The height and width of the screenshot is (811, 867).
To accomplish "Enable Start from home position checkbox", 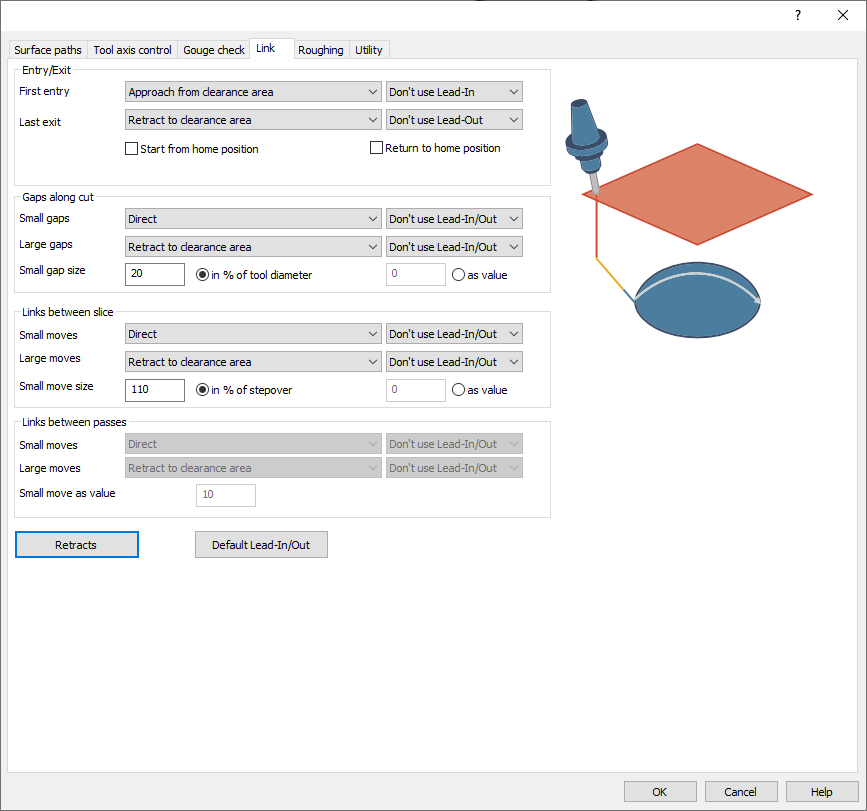I will click(132, 149).
